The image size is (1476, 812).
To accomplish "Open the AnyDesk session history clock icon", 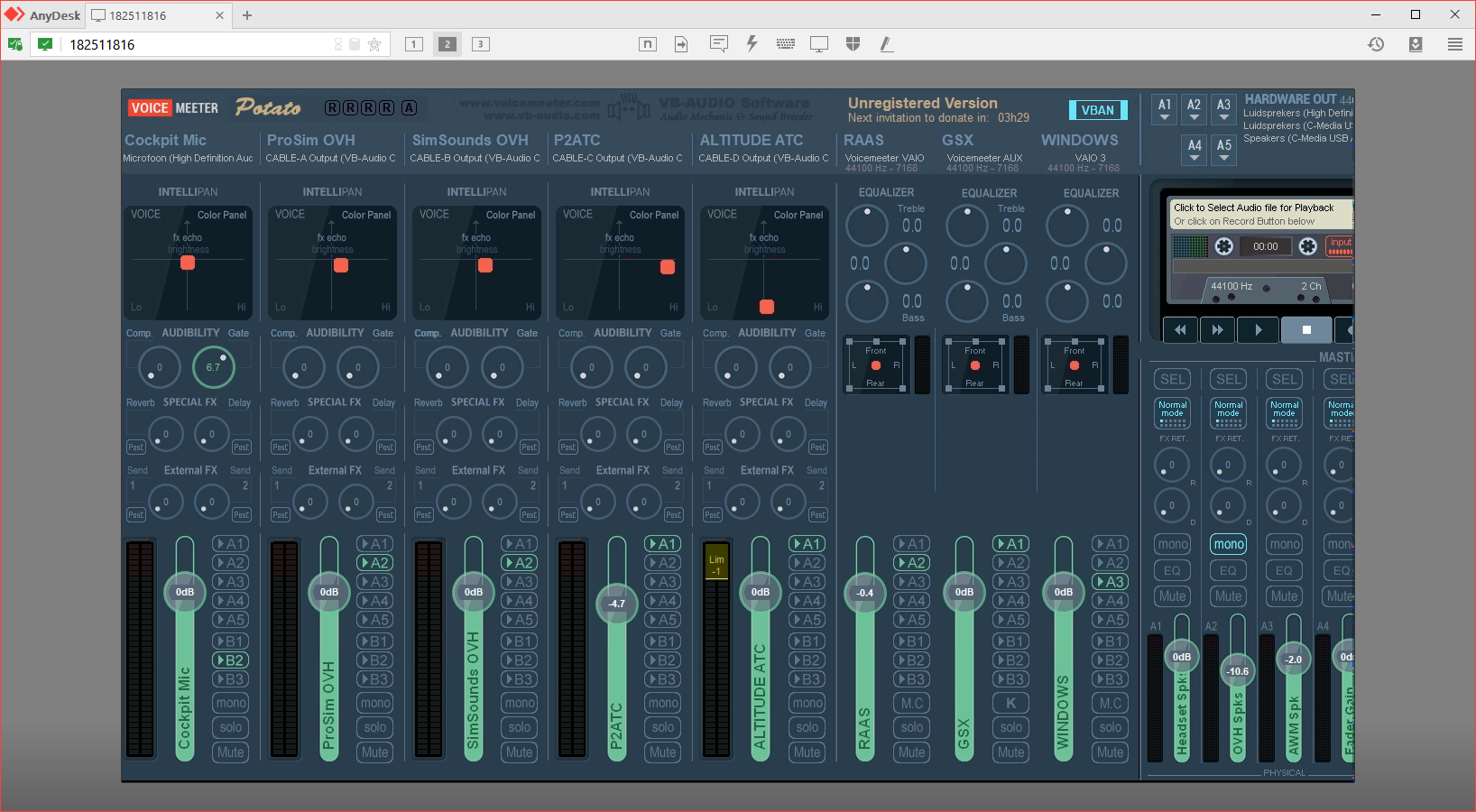I will coord(1376,44).
